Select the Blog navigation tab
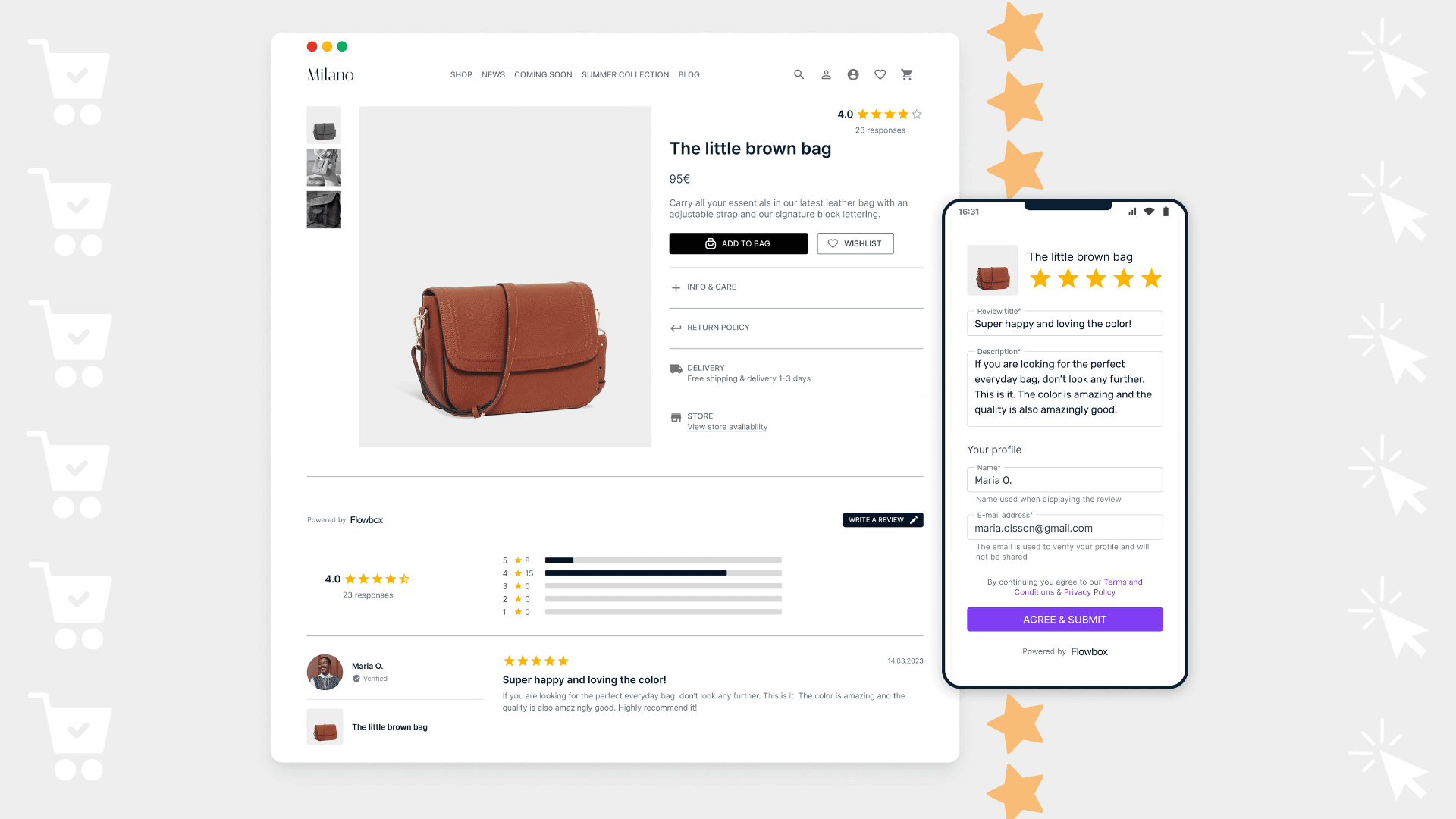 click(688, 74)
